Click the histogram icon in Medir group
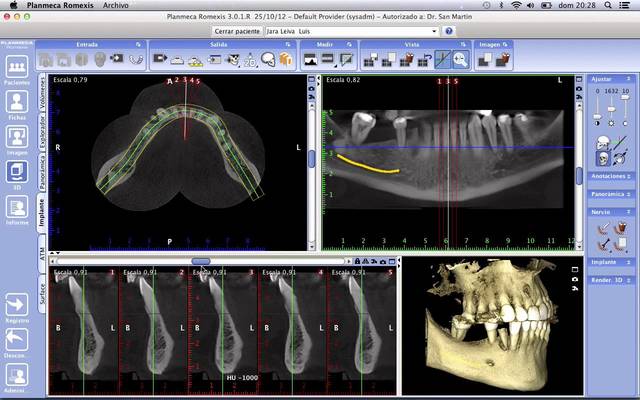The image size is (640, 400). (x=311, y=60)
